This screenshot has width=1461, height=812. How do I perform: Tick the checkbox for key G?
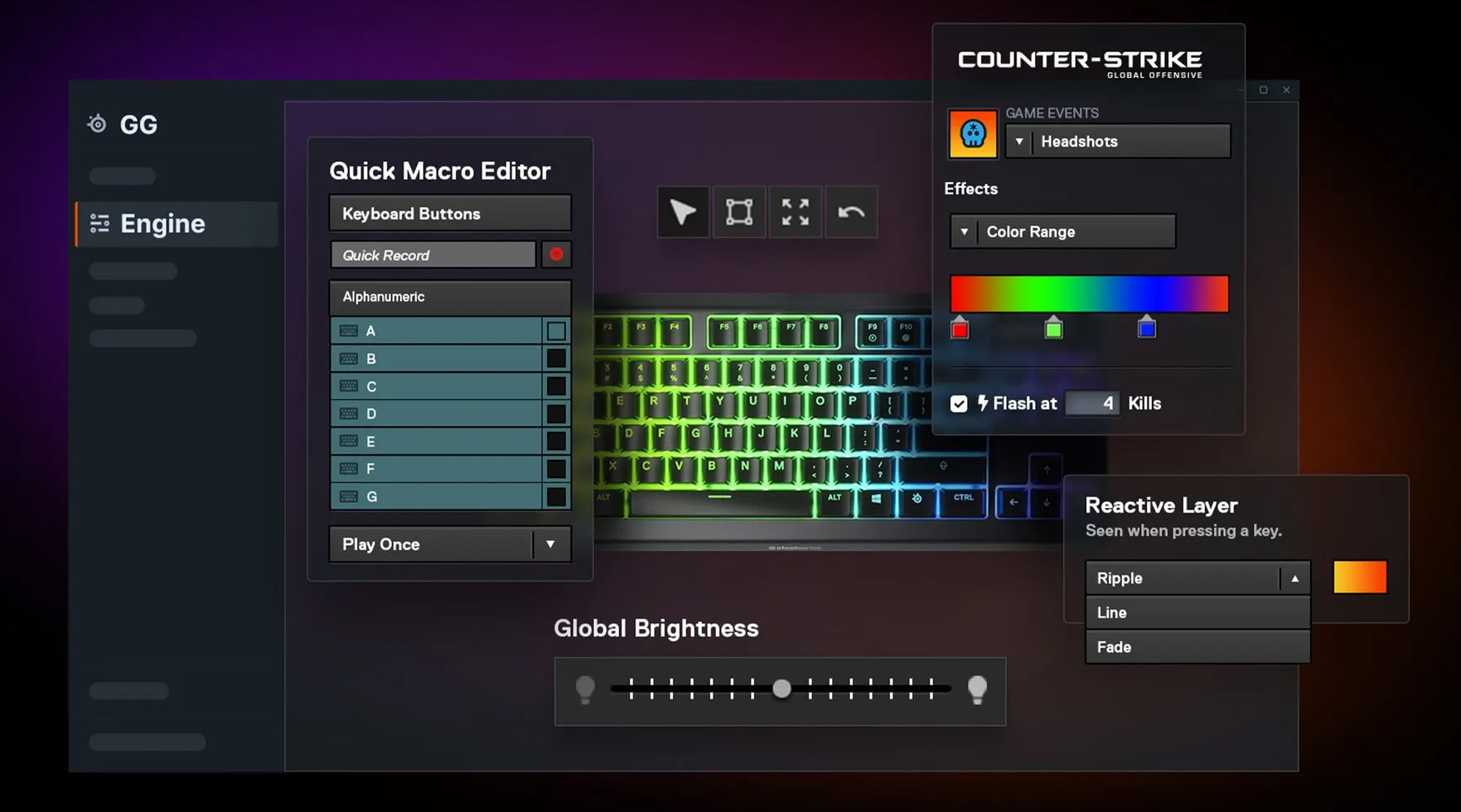pos(556,496)
